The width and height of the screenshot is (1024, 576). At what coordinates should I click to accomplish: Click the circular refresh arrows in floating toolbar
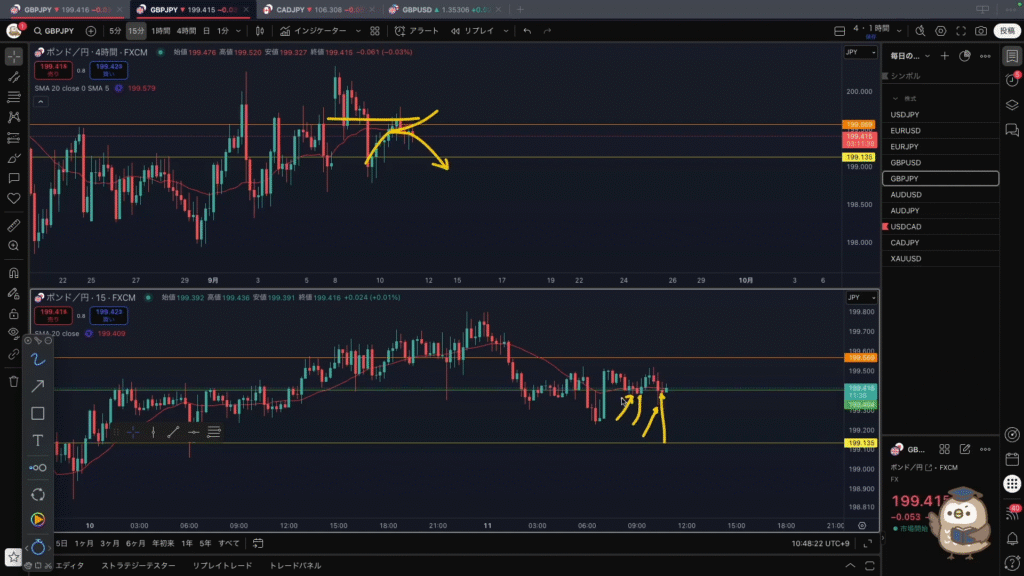click(38, 494)
